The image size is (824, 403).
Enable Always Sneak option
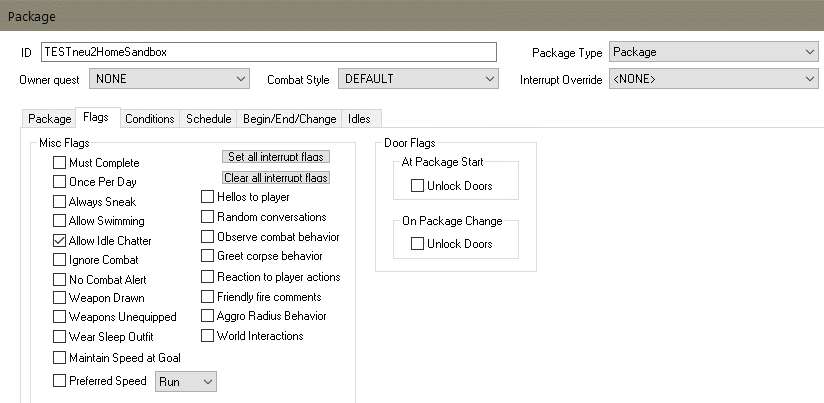(x=60, y=201)
